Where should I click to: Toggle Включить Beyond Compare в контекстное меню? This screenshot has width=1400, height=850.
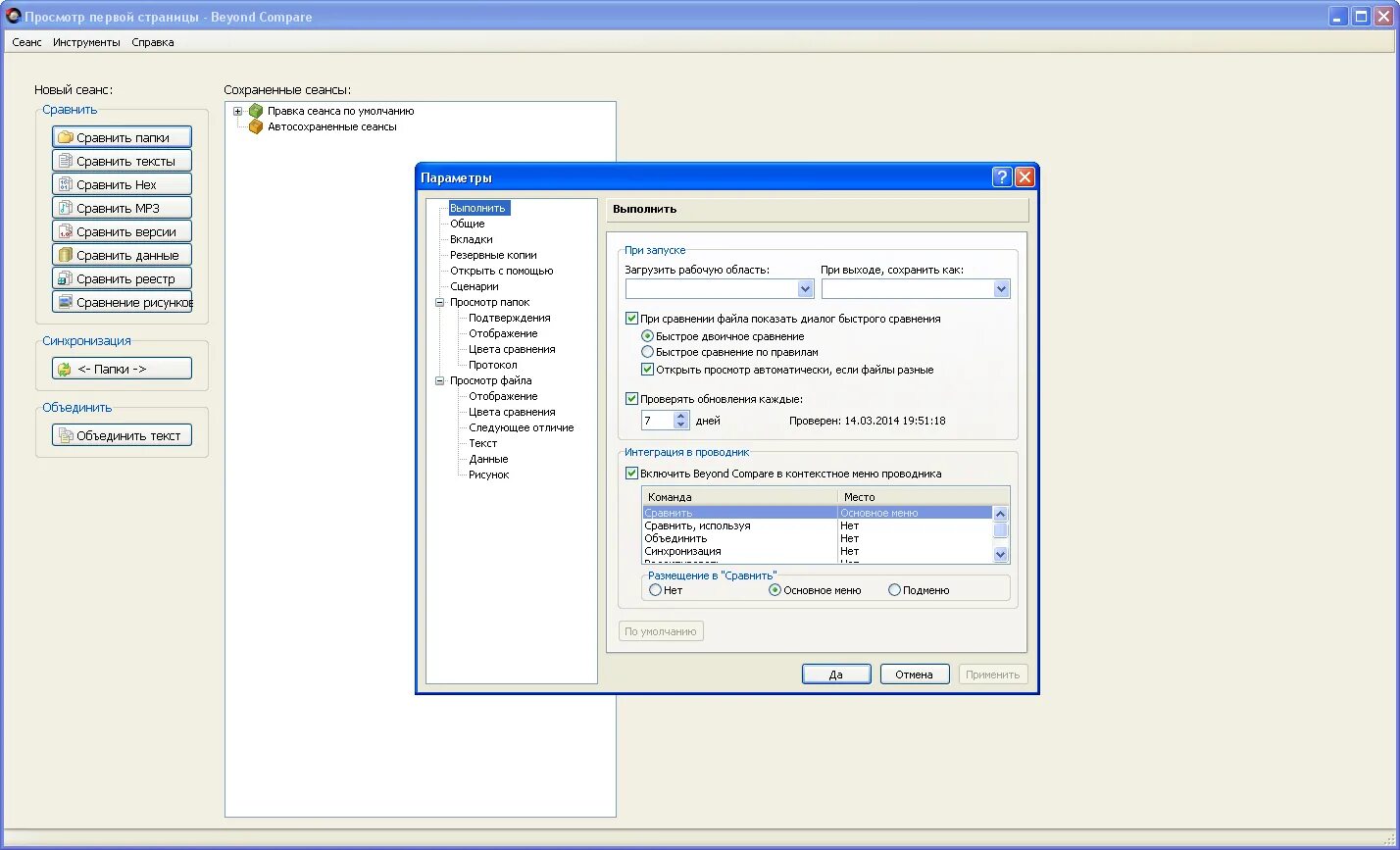(631, 474)
